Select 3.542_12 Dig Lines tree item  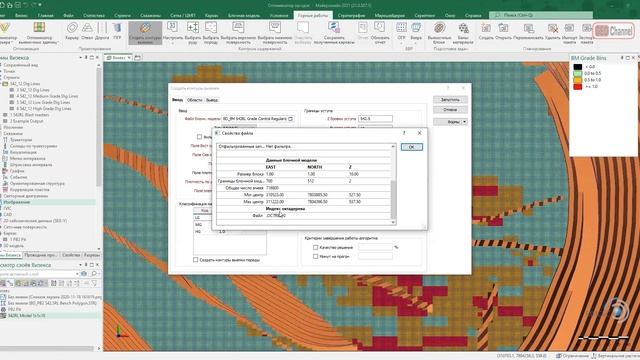point(33,90)
